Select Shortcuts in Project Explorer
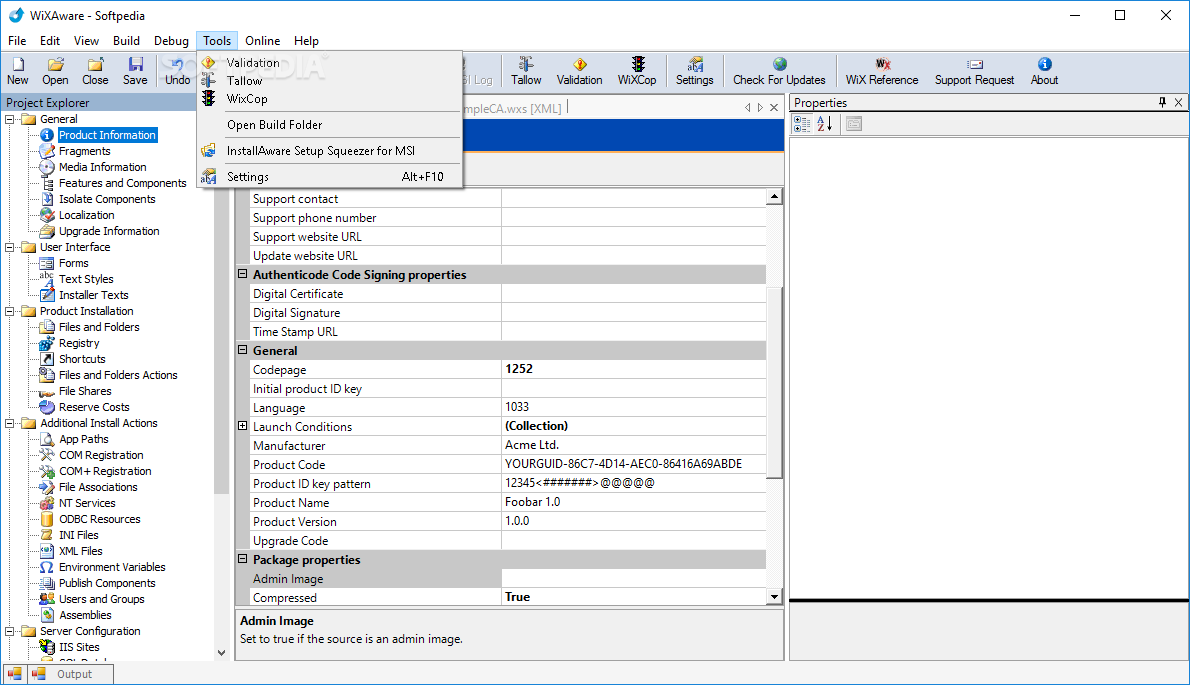The height and width of the screenshot is (685, 1190). (82, 359)
